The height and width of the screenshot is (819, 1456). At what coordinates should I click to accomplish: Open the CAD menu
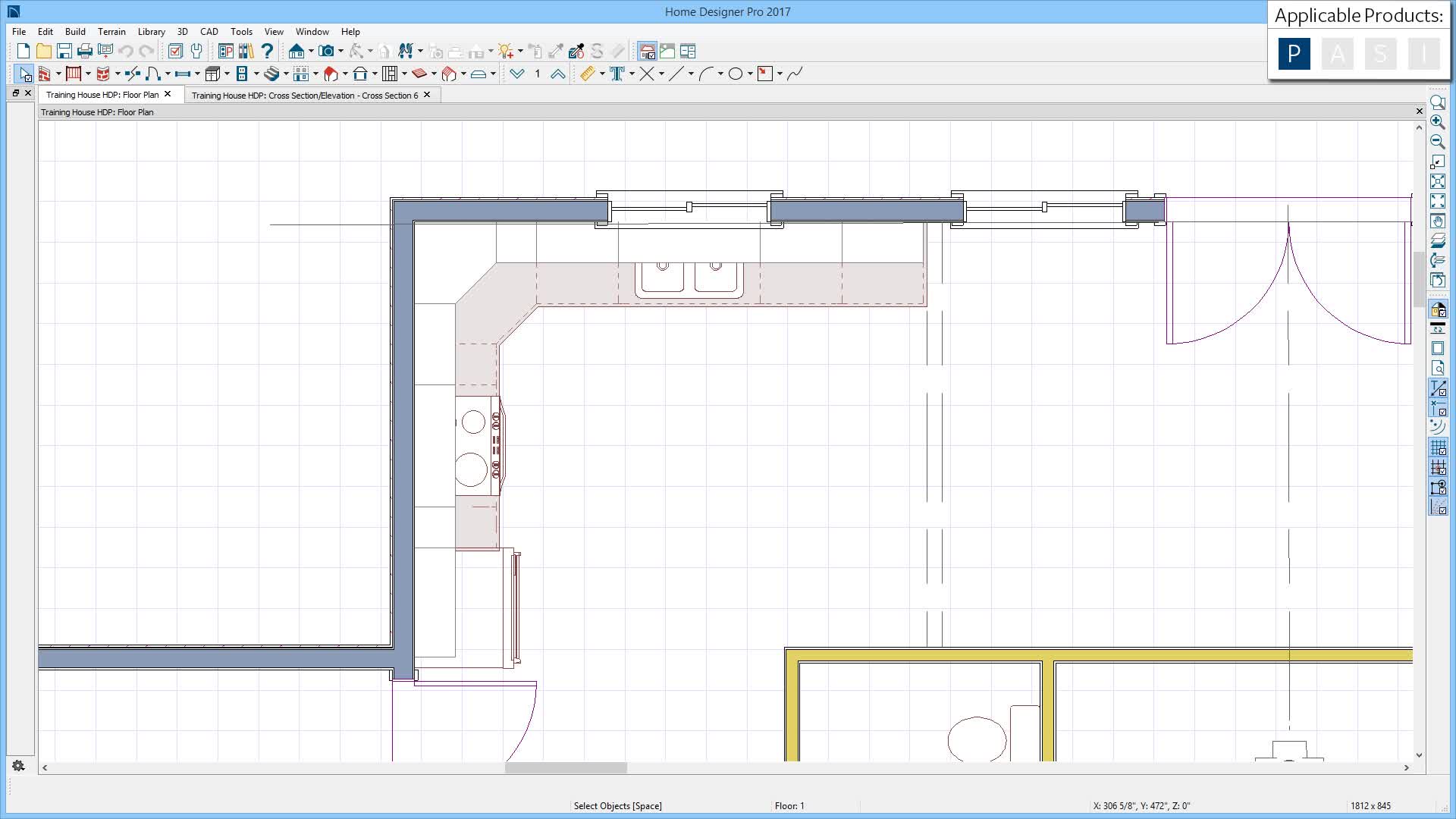[x=209, y=32]
